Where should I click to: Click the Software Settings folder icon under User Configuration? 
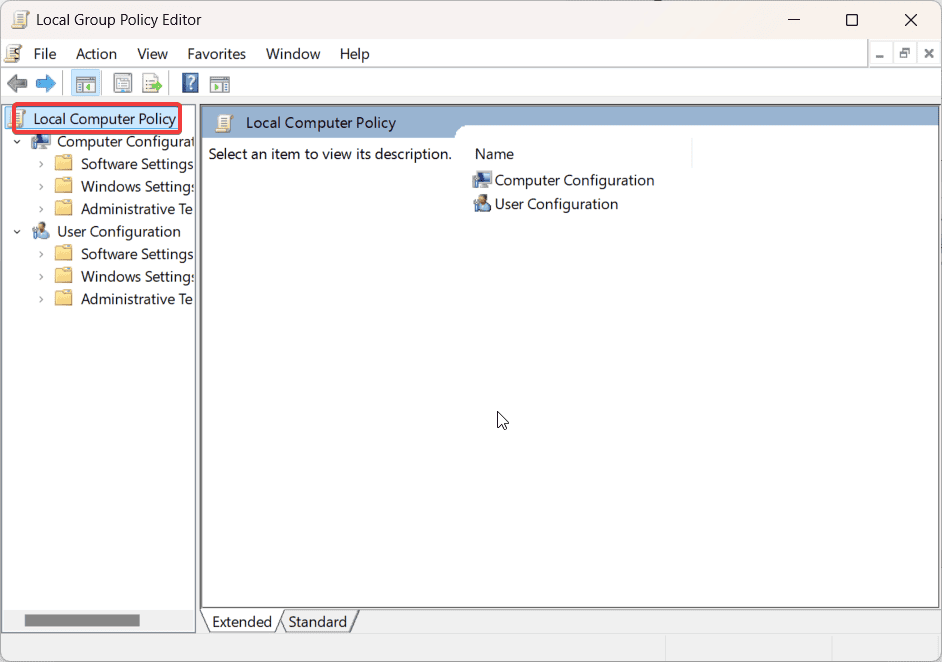coord(64,254)
